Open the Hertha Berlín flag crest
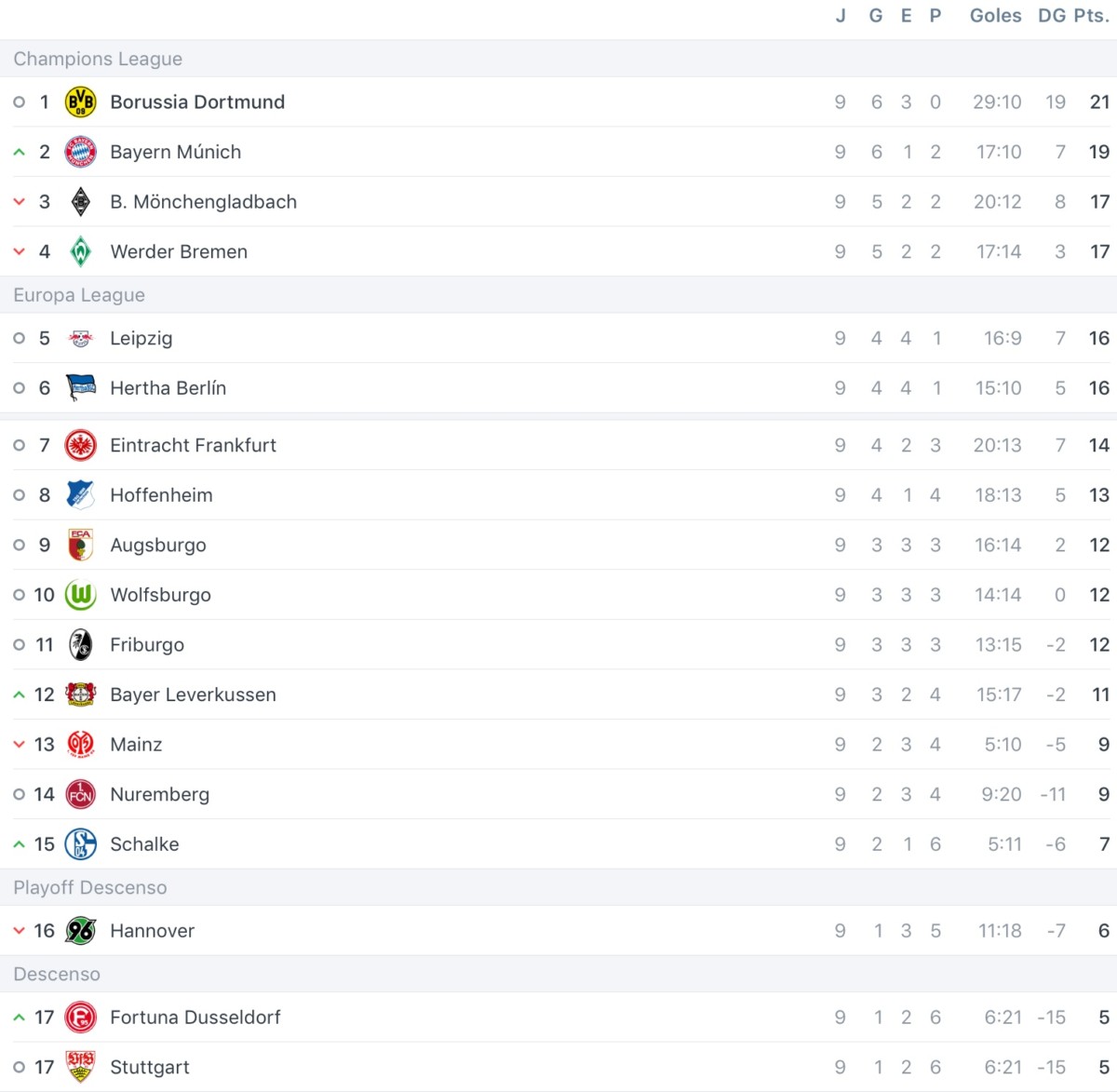 tap(81, 387)
